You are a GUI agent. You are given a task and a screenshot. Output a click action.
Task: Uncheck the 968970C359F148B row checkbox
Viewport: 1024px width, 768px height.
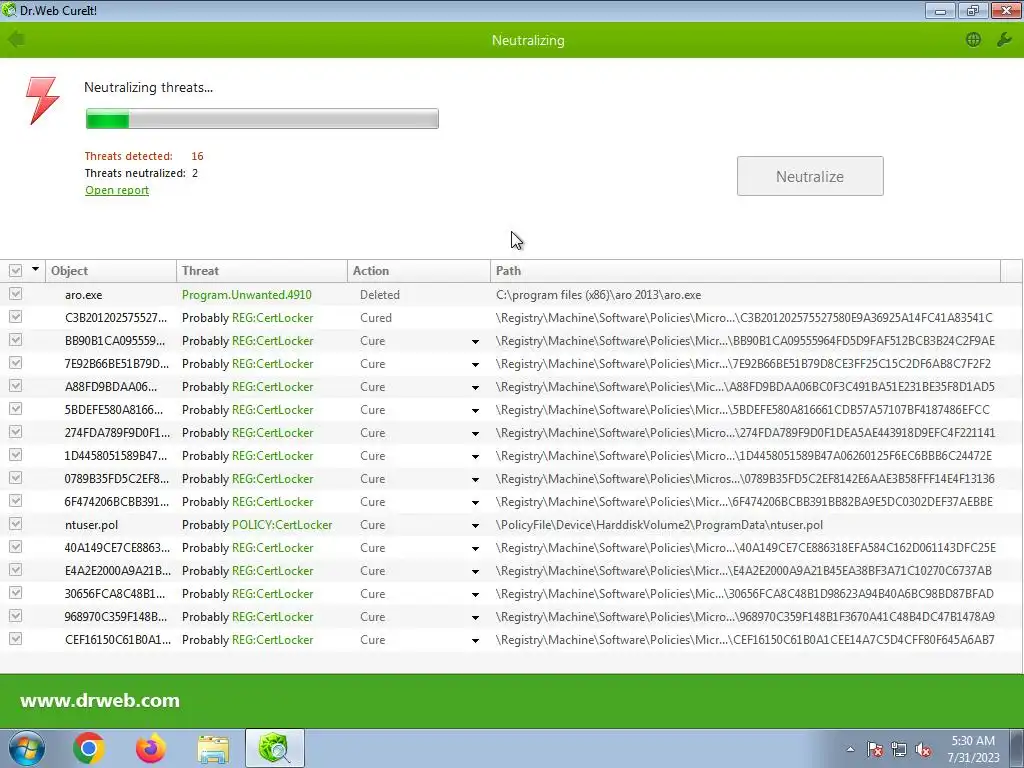tap(16, 616)
